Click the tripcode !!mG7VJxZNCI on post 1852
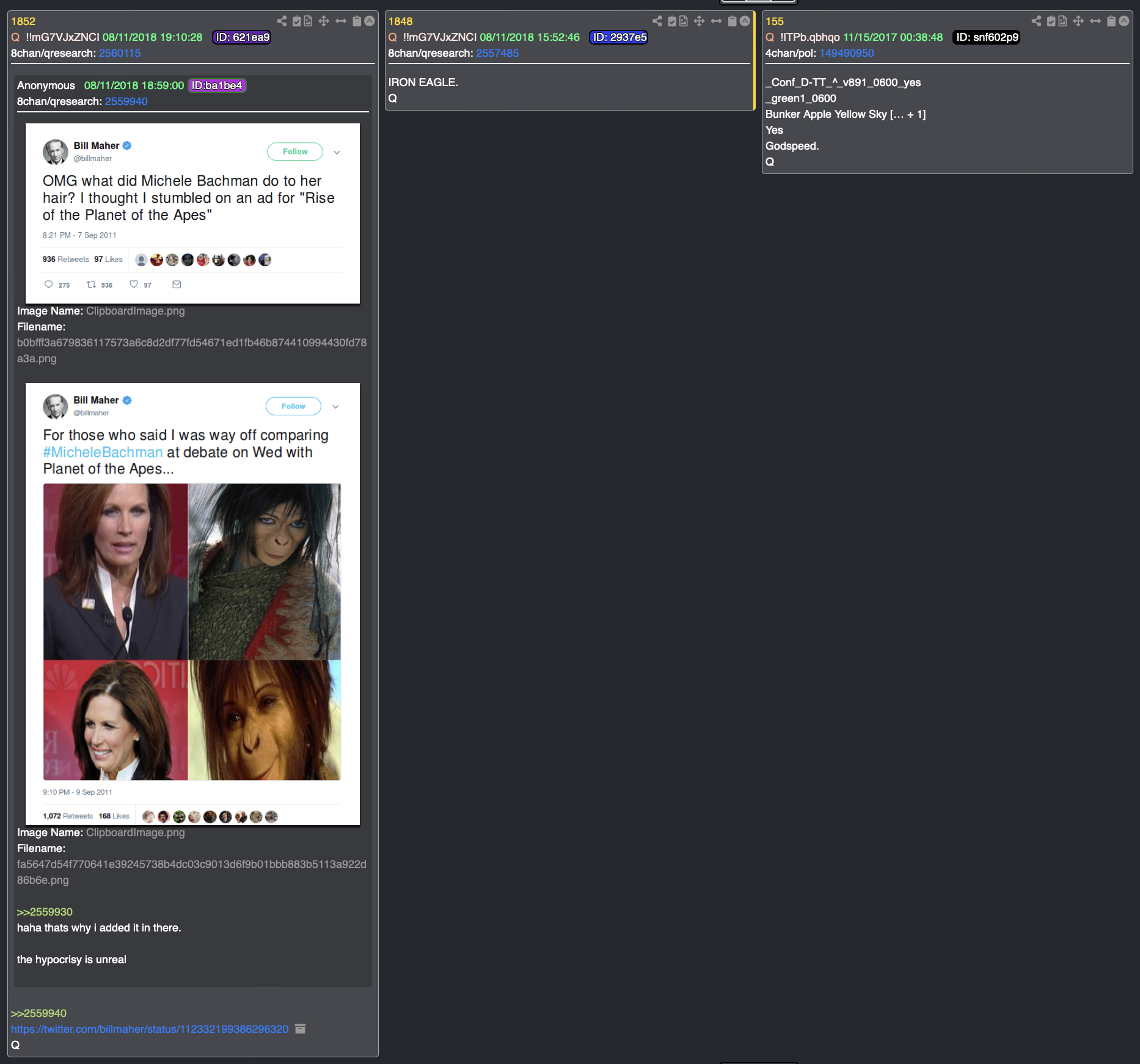The height and width of the screenshot is (1064, 1140). [62, 37]
